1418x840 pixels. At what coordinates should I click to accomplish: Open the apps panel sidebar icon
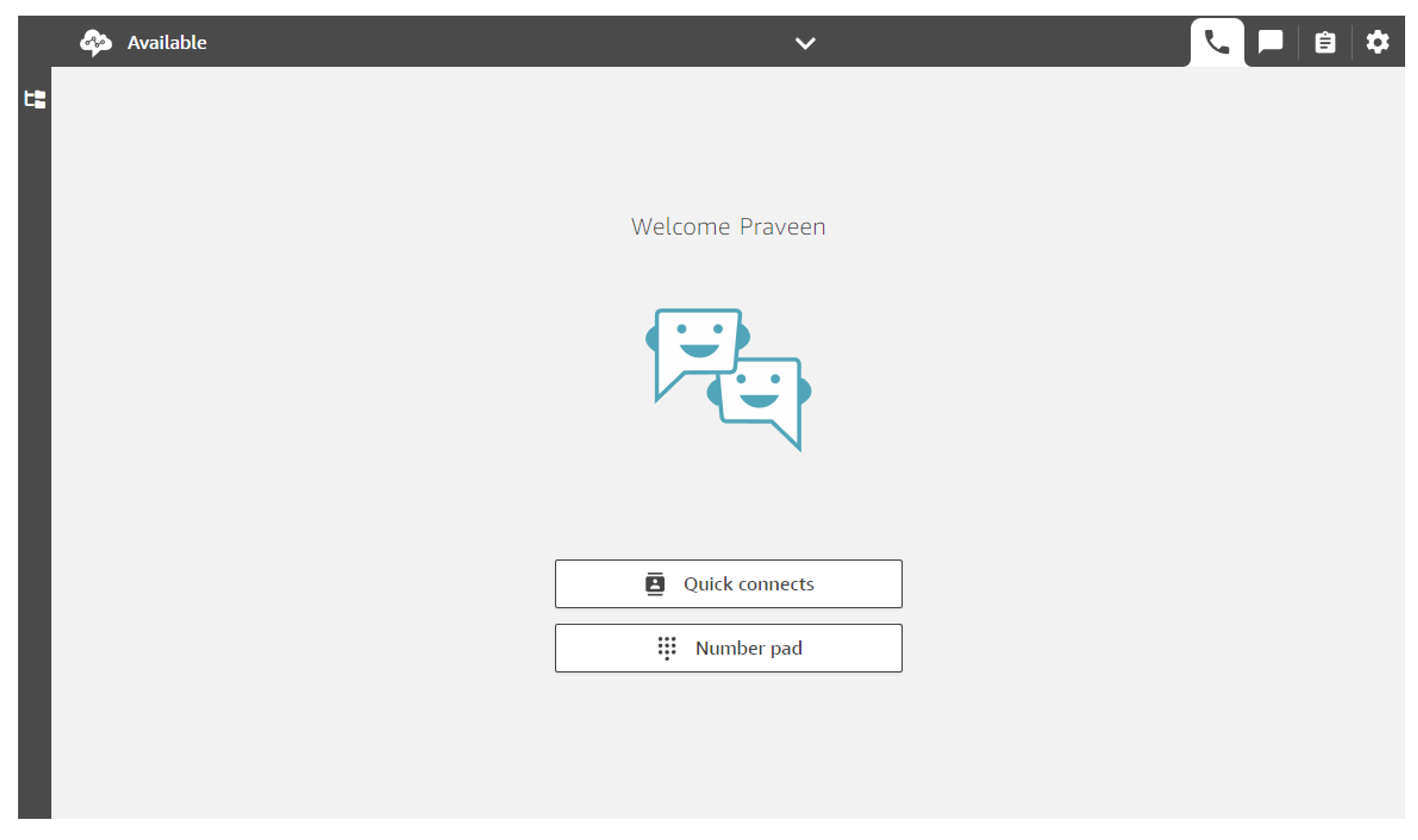click(35, 99)
